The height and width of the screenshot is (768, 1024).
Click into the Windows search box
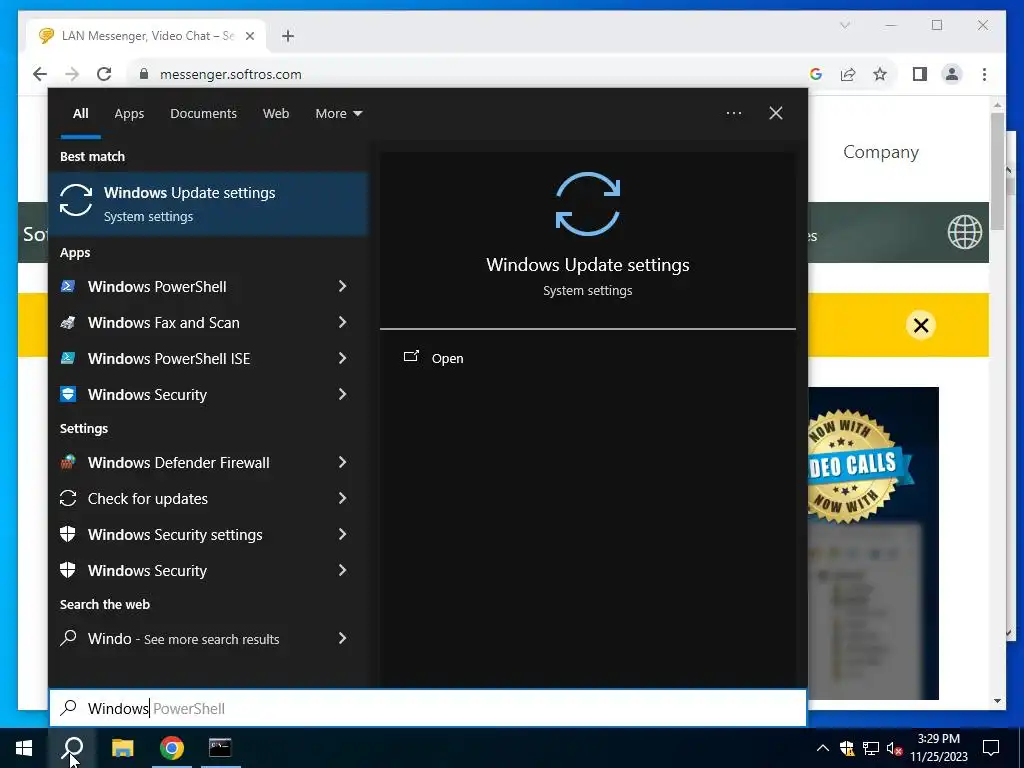428,708
